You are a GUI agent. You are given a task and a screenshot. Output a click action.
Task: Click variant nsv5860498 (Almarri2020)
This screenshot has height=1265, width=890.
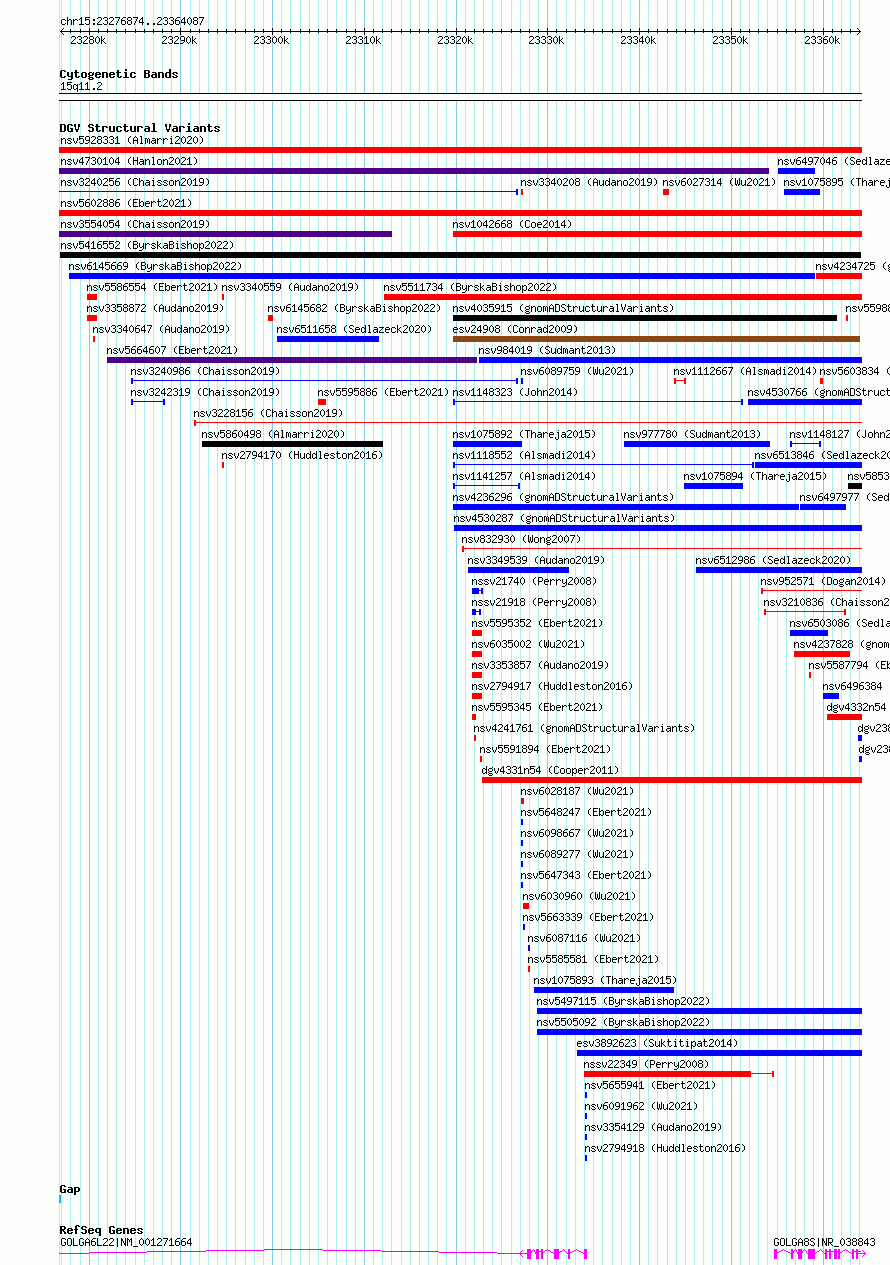(273, 434)
